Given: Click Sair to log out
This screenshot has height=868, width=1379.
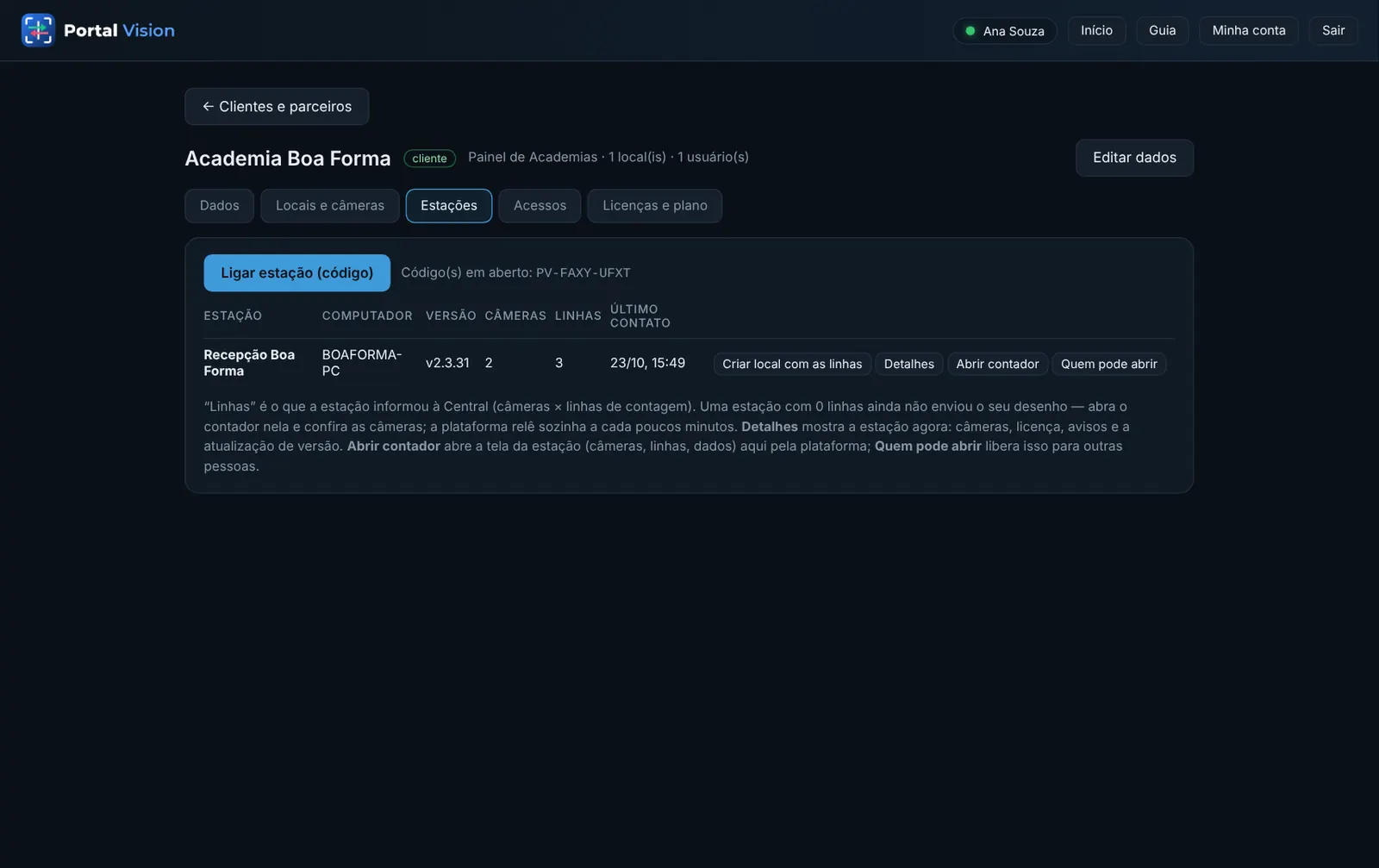Looking at the screenshot, I should (1333, 30).
